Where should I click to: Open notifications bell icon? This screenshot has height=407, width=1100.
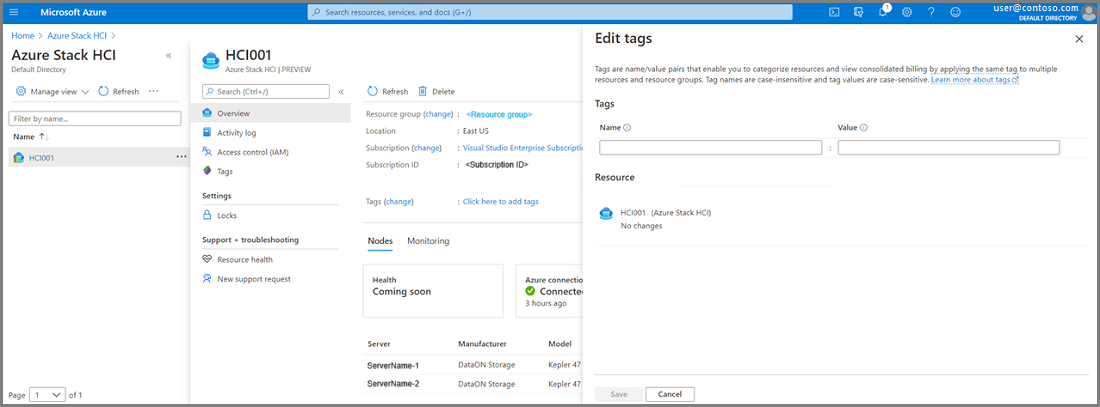click(883, 12)
